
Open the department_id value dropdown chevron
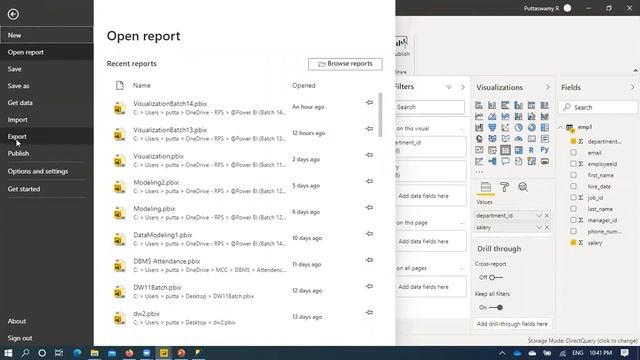coord(539,216)
